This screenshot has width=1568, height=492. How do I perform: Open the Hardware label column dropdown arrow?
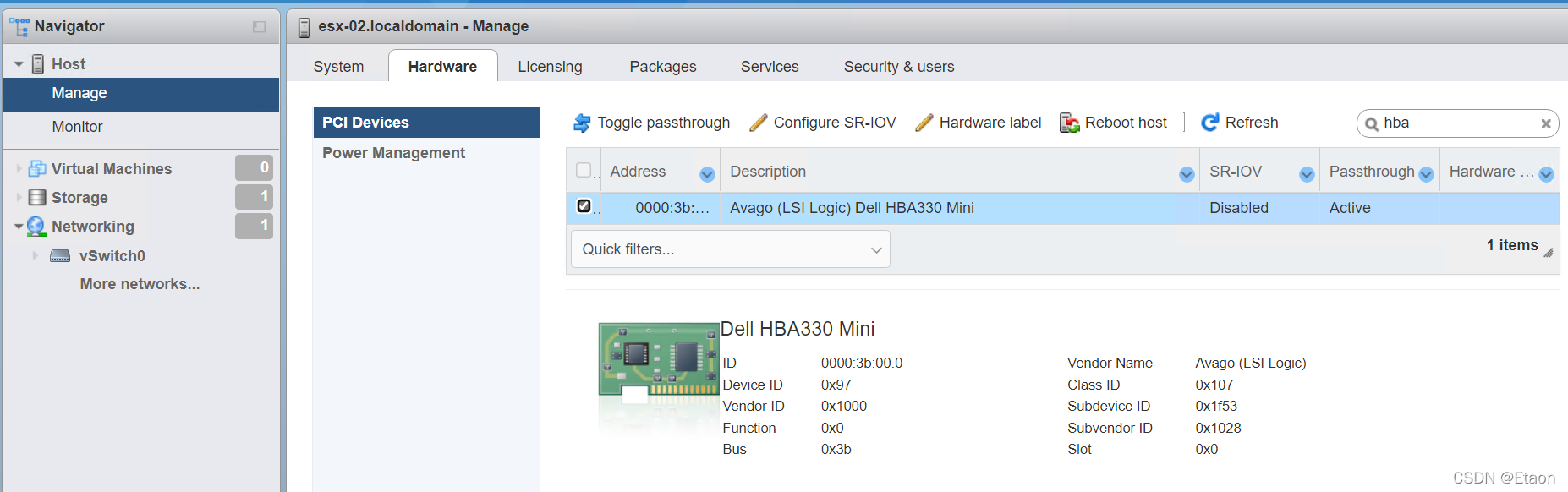[1547, 174]
